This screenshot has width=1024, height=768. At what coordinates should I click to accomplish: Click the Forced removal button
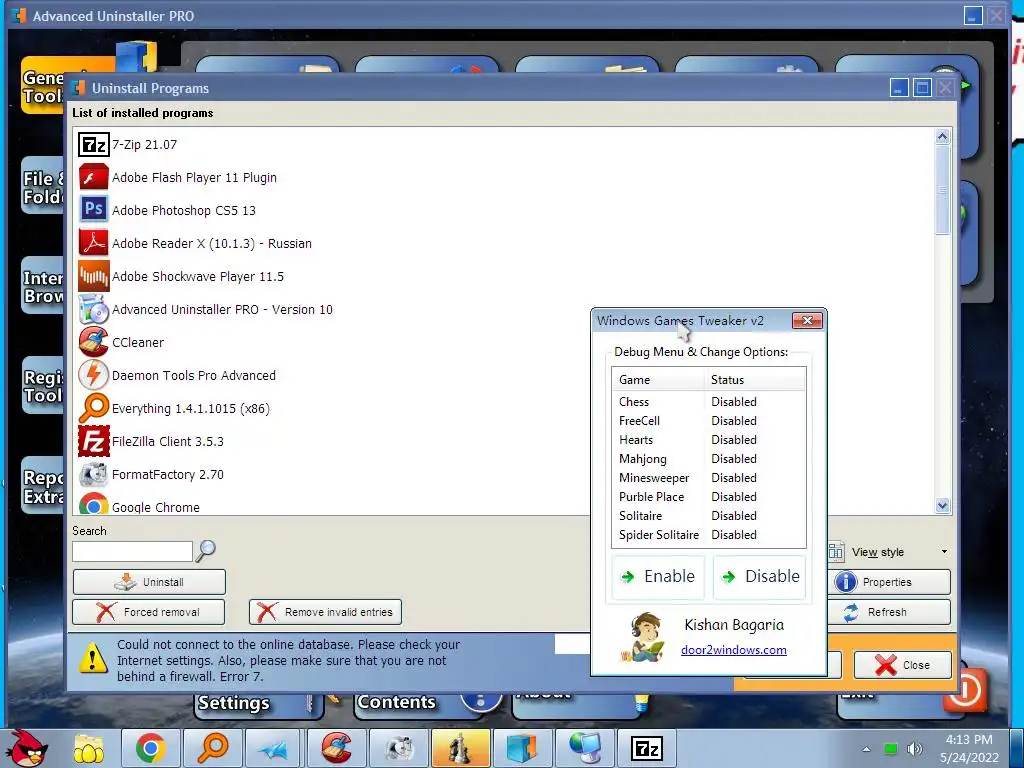click(149, 612)
